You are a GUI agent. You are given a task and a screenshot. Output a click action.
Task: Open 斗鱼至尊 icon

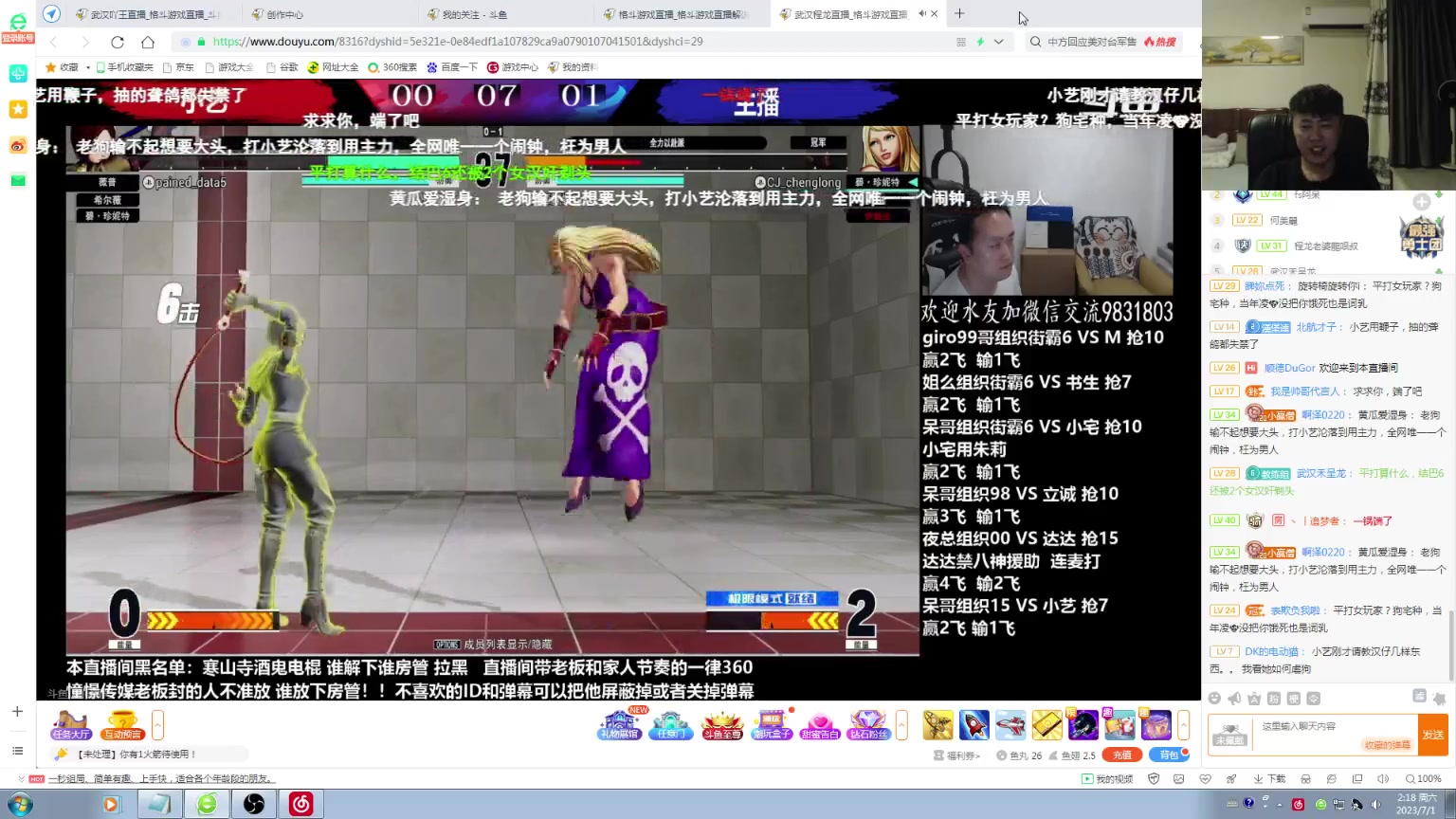pyautogui.click(x=721, y=725)
